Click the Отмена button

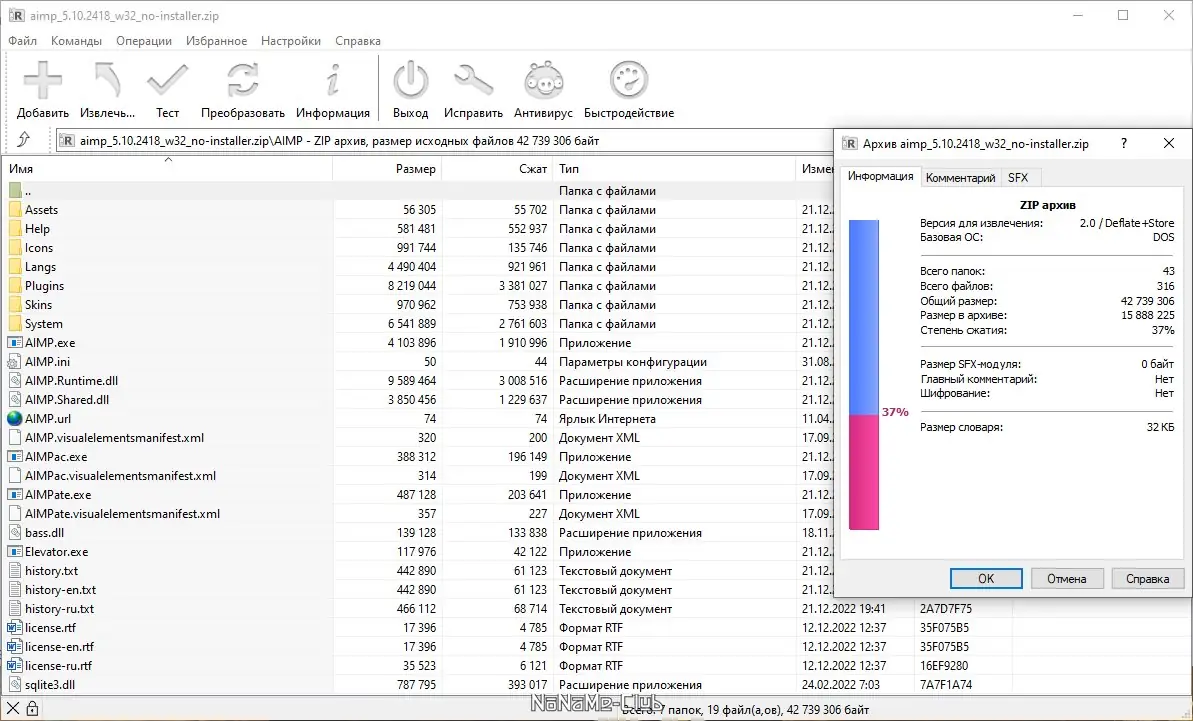tap(1067, 579)
